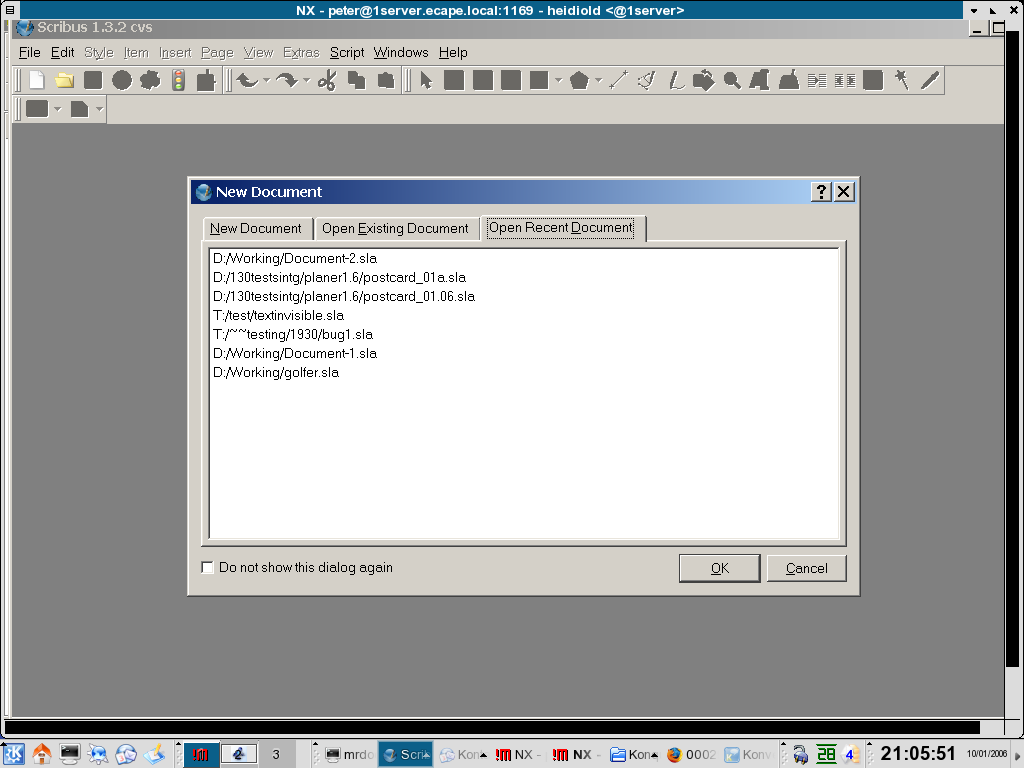Screen dimensions: 1024x768
Task: Open the Script menu
Action: point(347,53)
